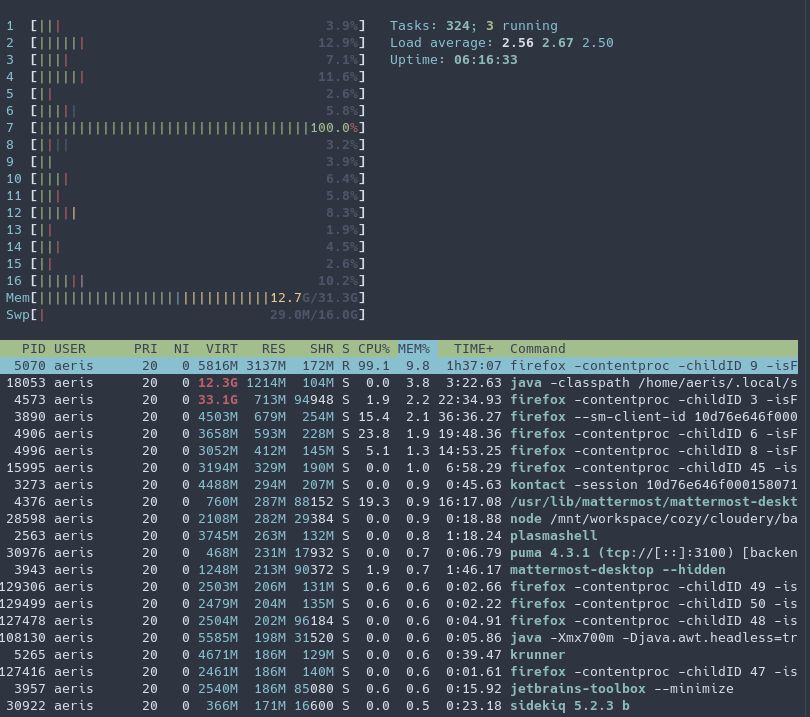Viewport: 810px width, 717px height.
Task: Sort by the CPU% column header
Action: click(374, 349)
